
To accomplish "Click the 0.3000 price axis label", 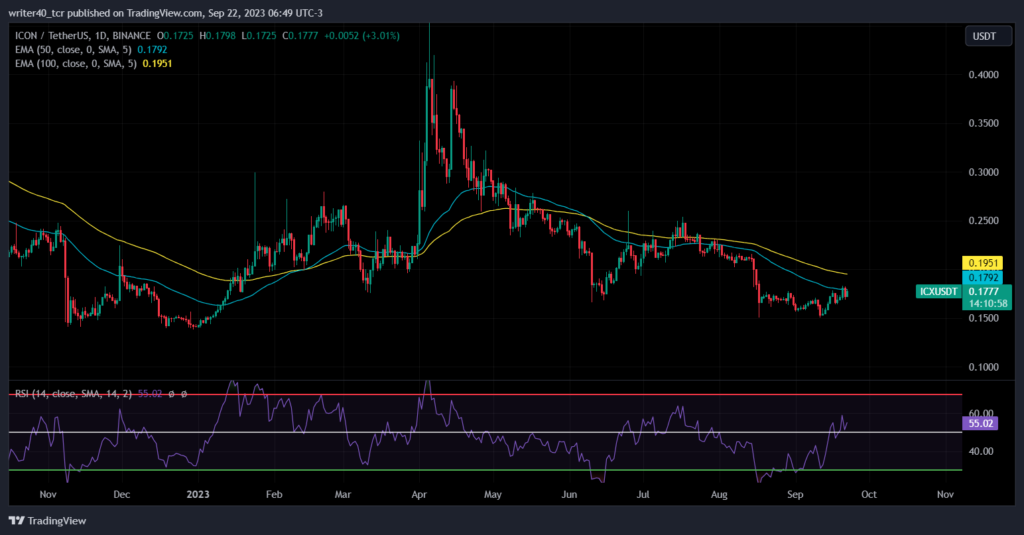I will click(984, 172).
